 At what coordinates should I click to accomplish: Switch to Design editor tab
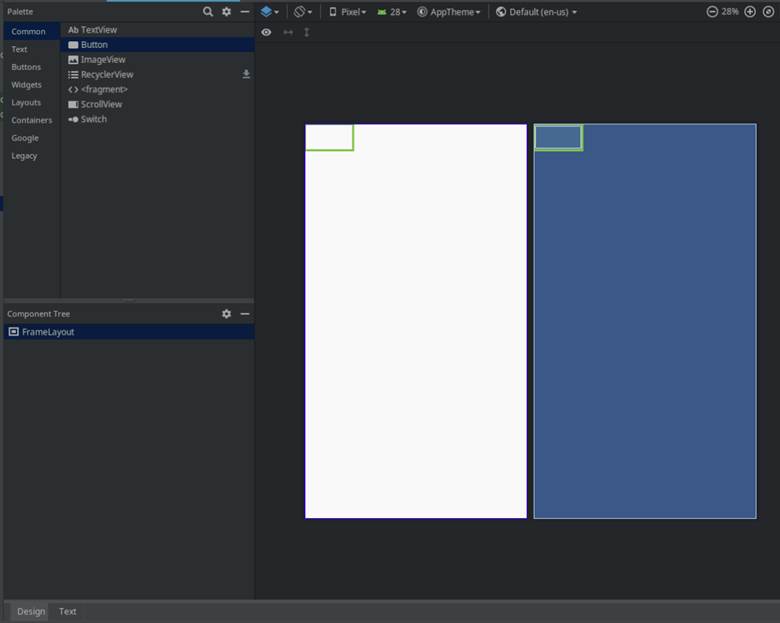pos(31,612)
